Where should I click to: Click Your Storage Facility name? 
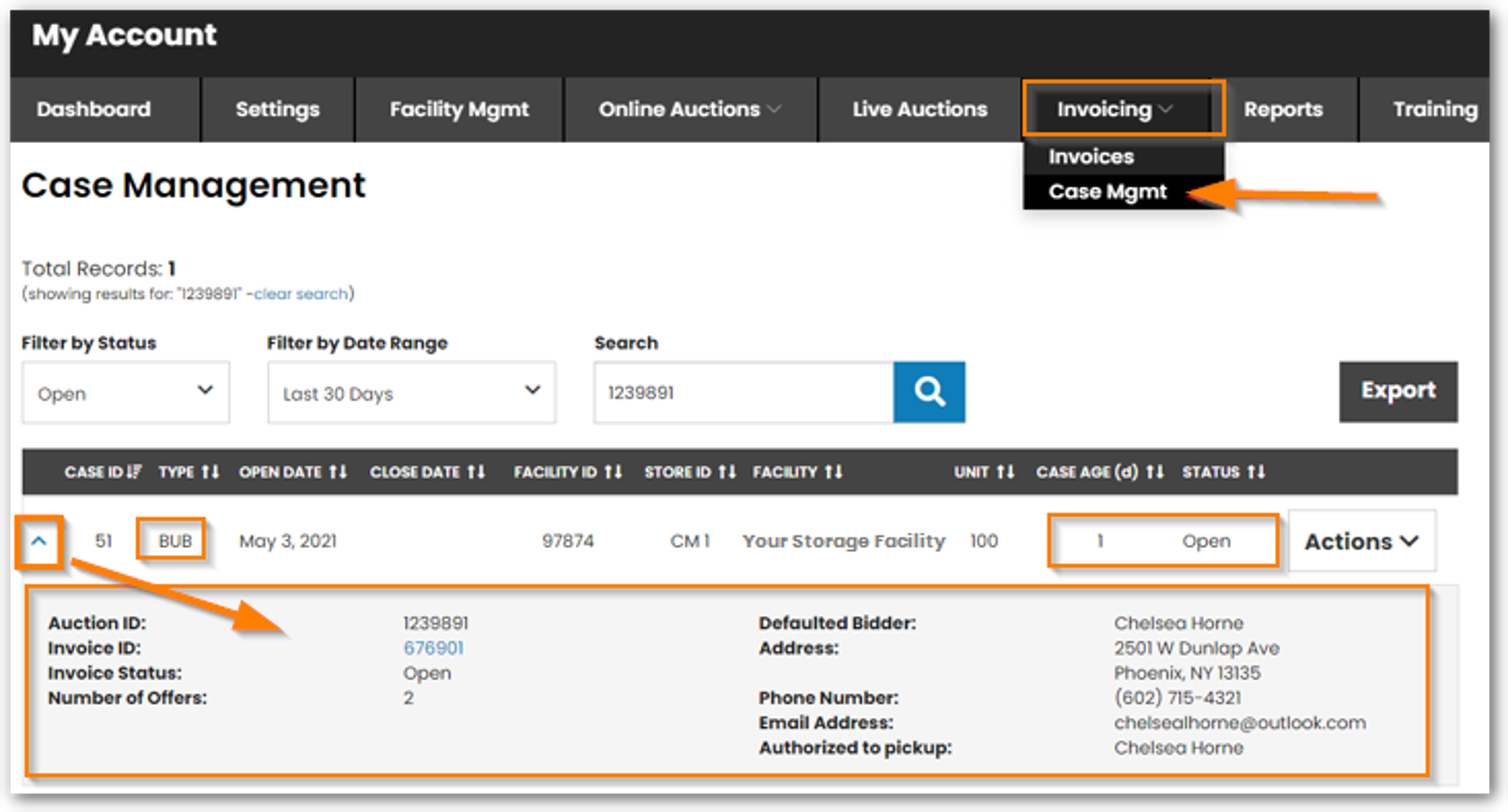coord(844,541)
